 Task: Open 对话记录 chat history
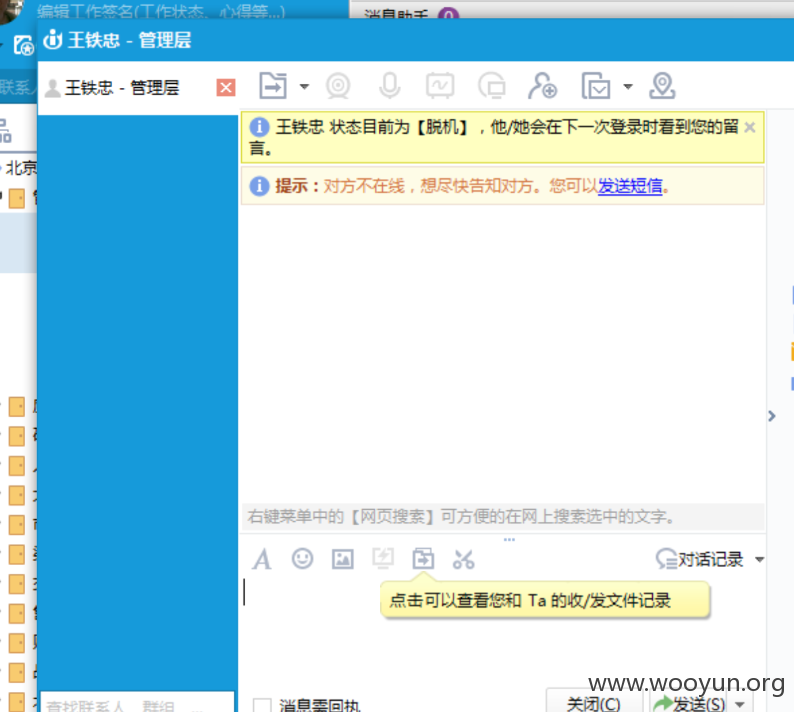[699, 559]
